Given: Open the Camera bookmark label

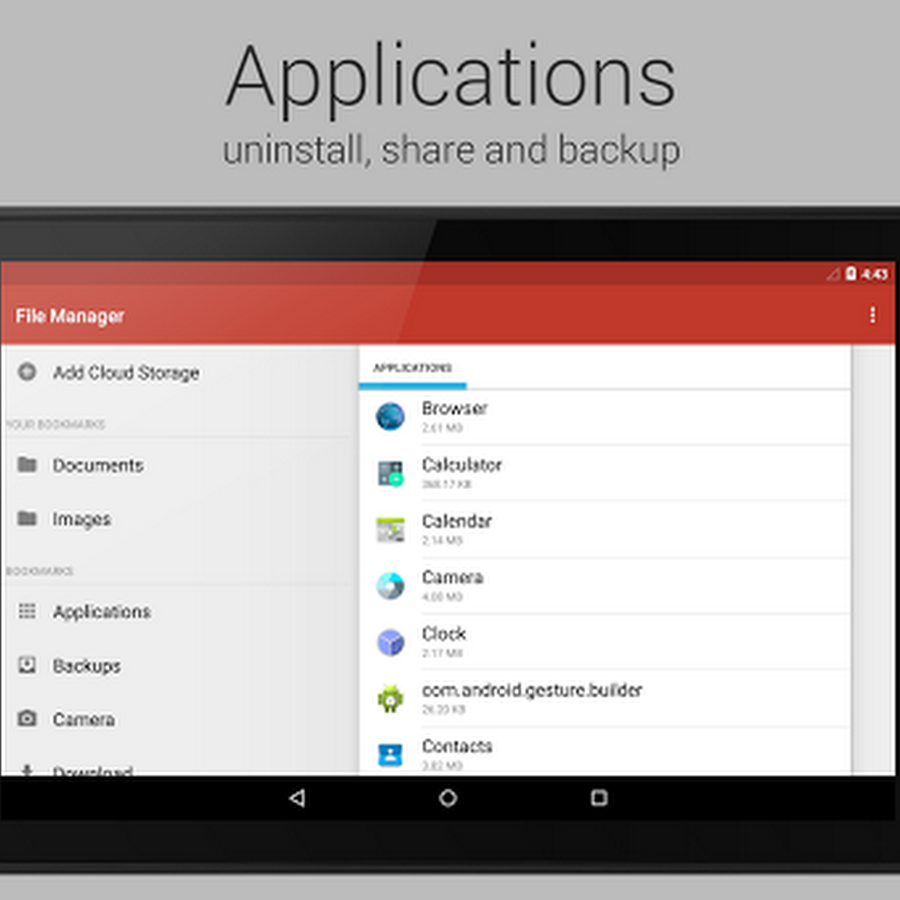Looking at the screenshot, I should (84, 719).
